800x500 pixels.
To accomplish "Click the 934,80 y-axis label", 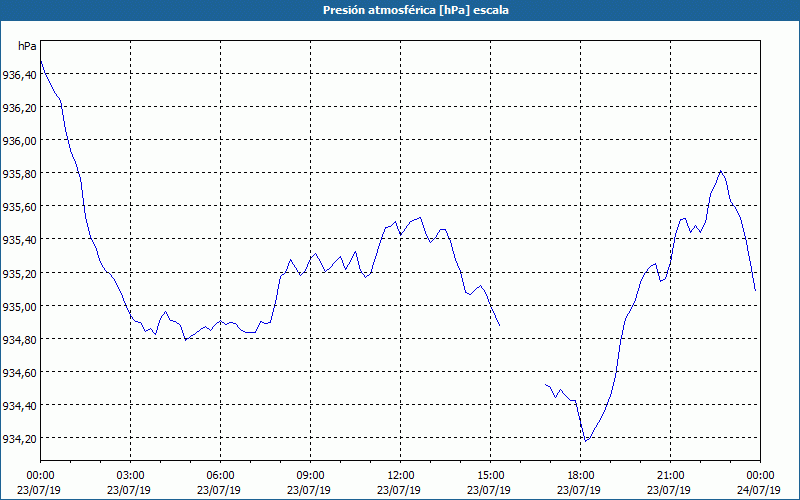I will 19,340.
